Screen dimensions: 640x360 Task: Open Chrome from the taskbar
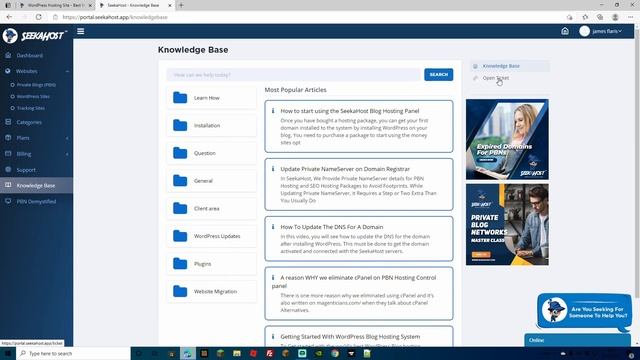pos(335,353)
